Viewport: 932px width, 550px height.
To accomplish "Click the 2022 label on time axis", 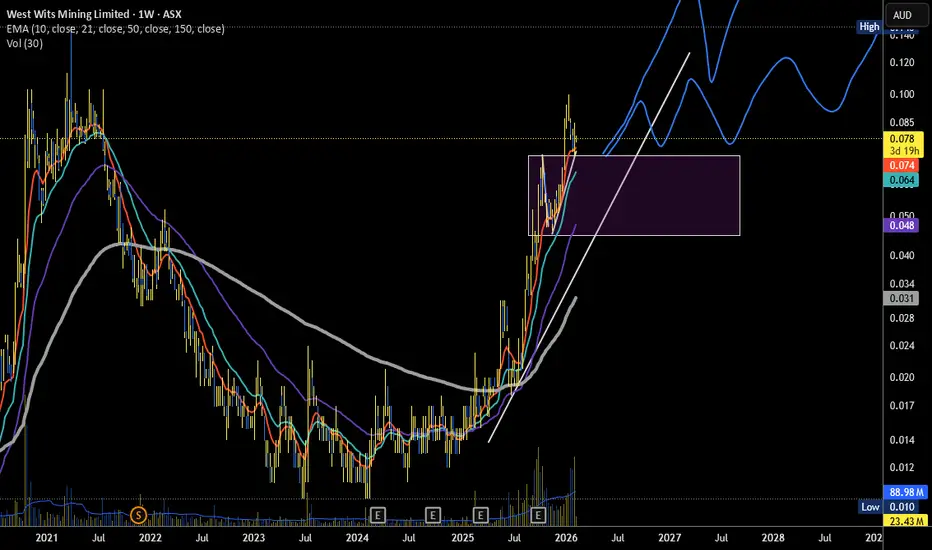I will tap(150, 538).
